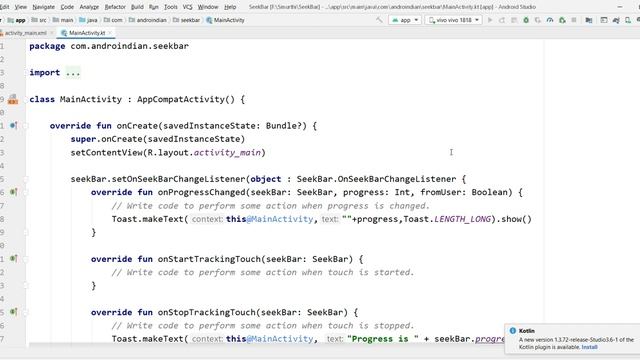Open the Navigate menu
Image resolution: width=640 pixels, height=360 pixels.
pos(43,7)
